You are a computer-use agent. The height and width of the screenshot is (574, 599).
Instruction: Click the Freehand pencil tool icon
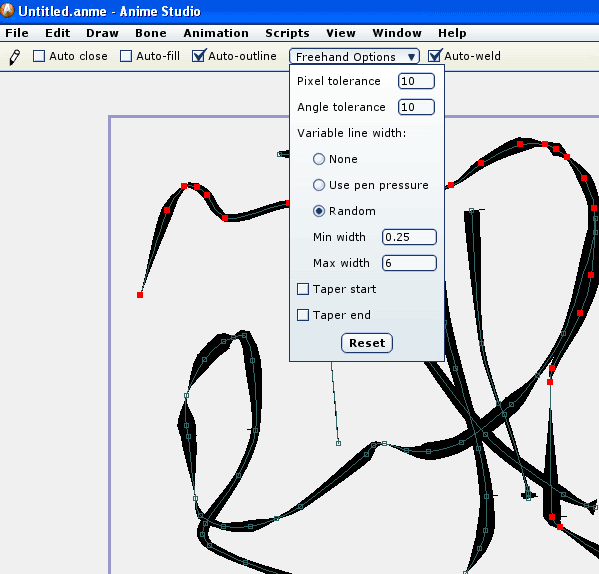[15, 57]
